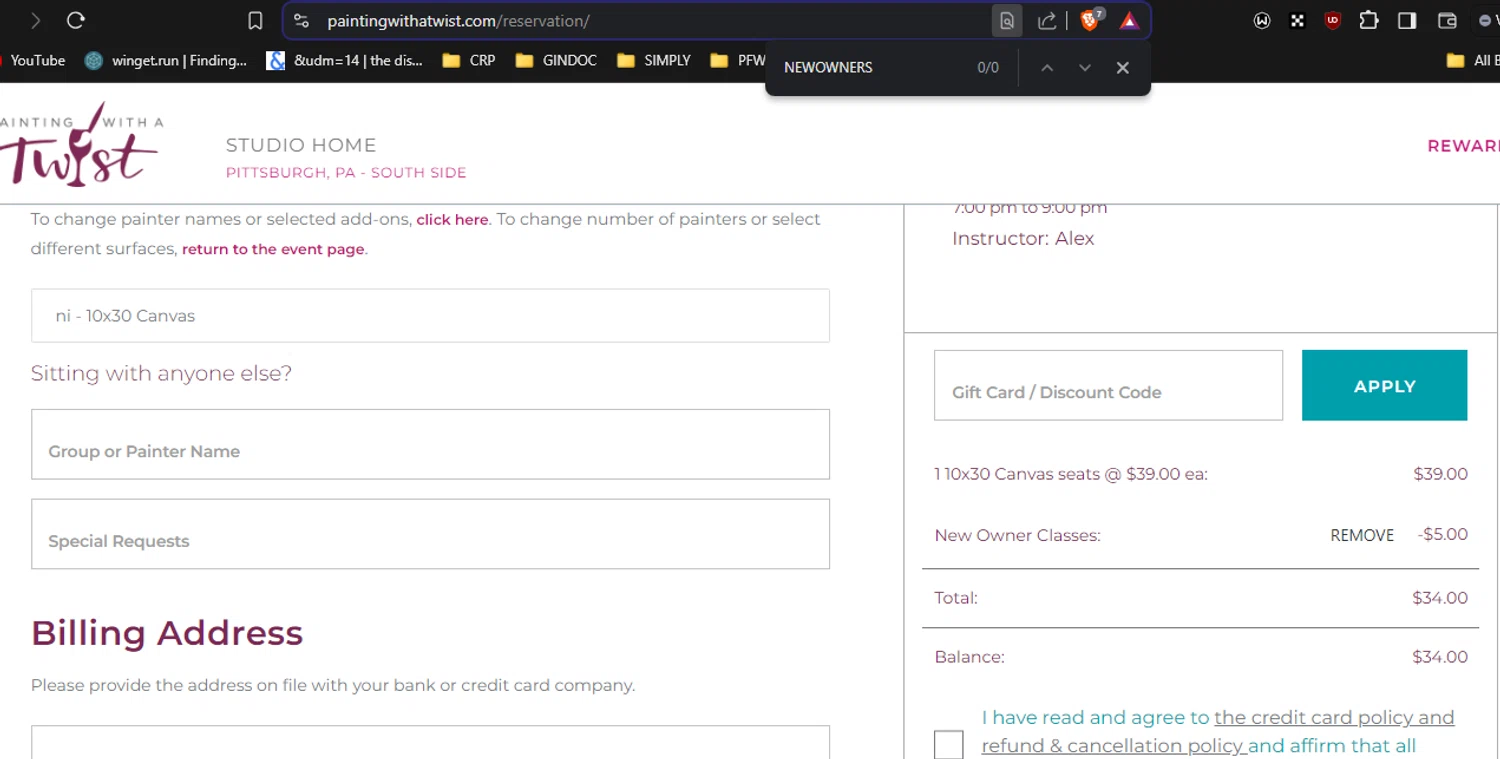This screenshot has height=759, width=1500.
Task: Open Brave Rewards triangle icon
Action: coord(1129,21)
